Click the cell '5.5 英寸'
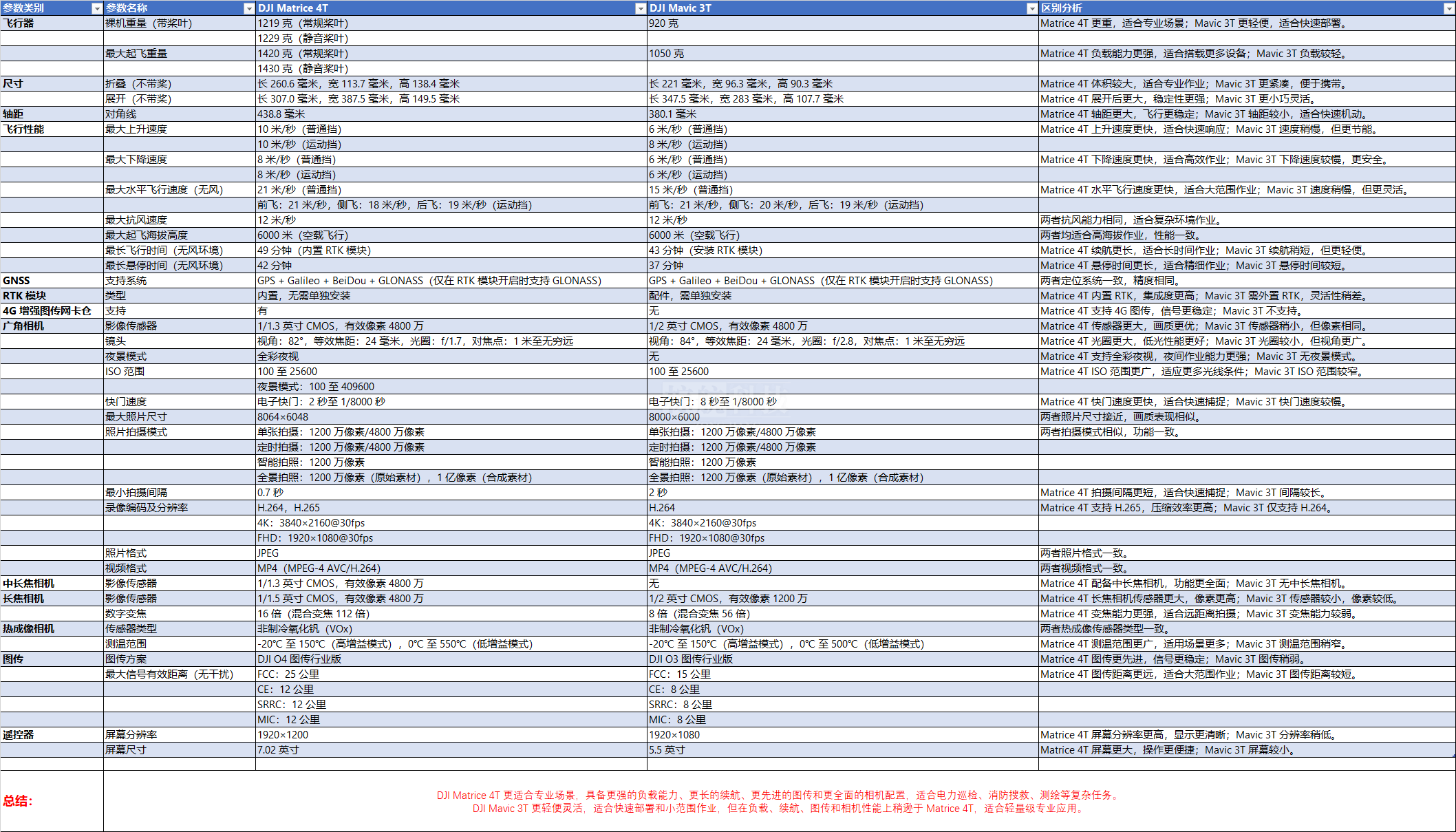 (842, 750)
